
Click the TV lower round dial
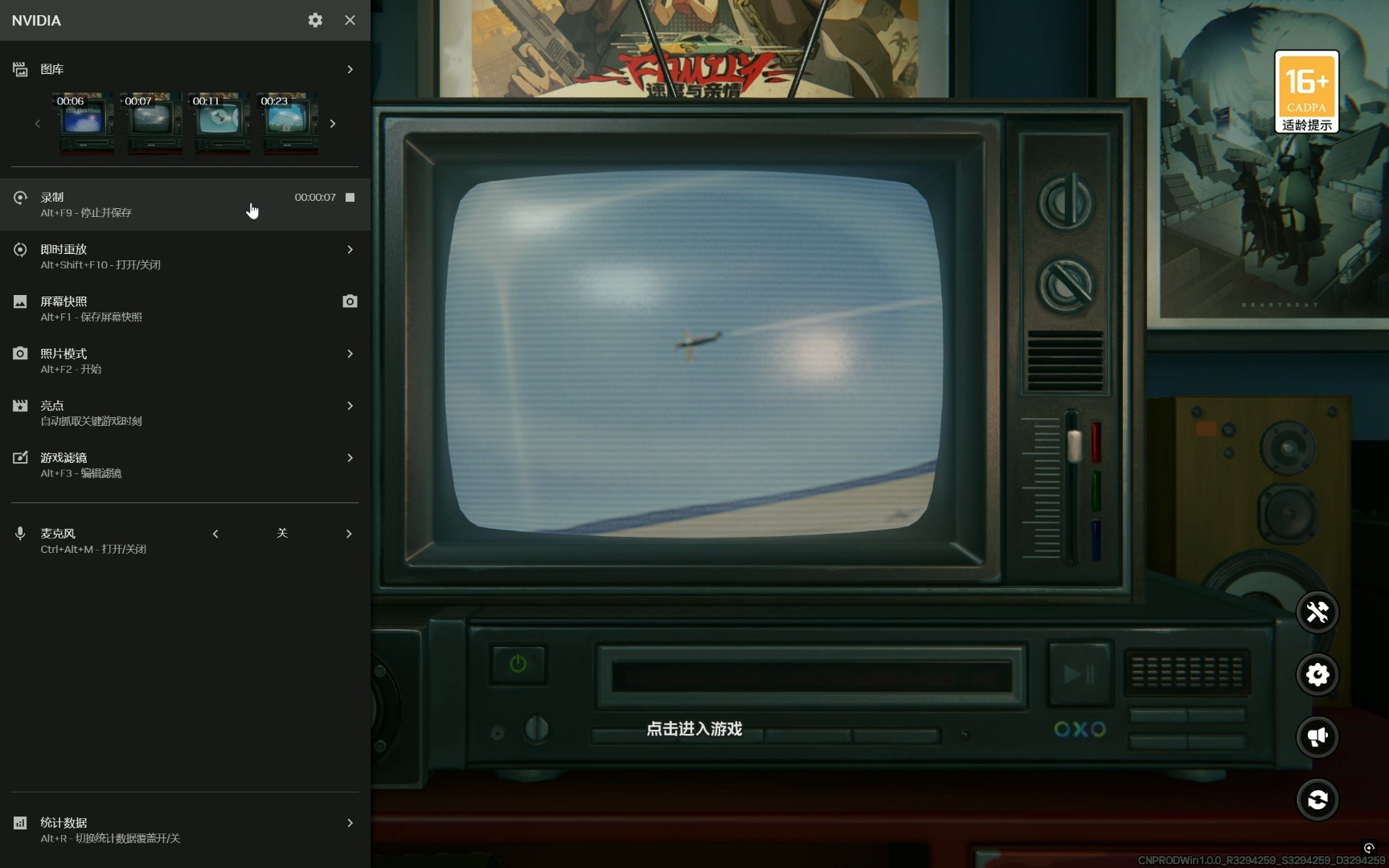[1066, 285]
